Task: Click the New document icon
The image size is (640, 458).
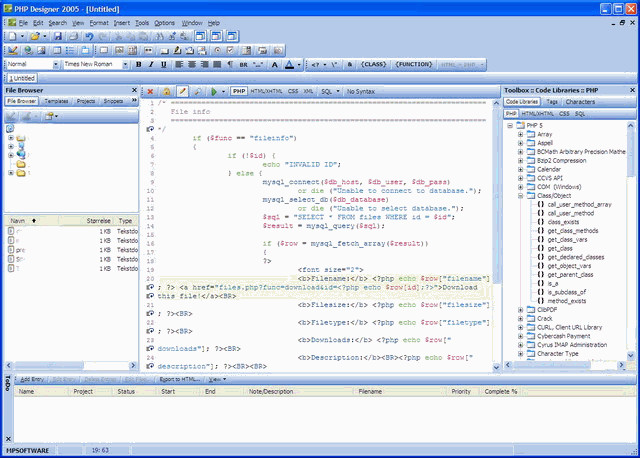Action: pyautogui.click(x=13, y=36)
